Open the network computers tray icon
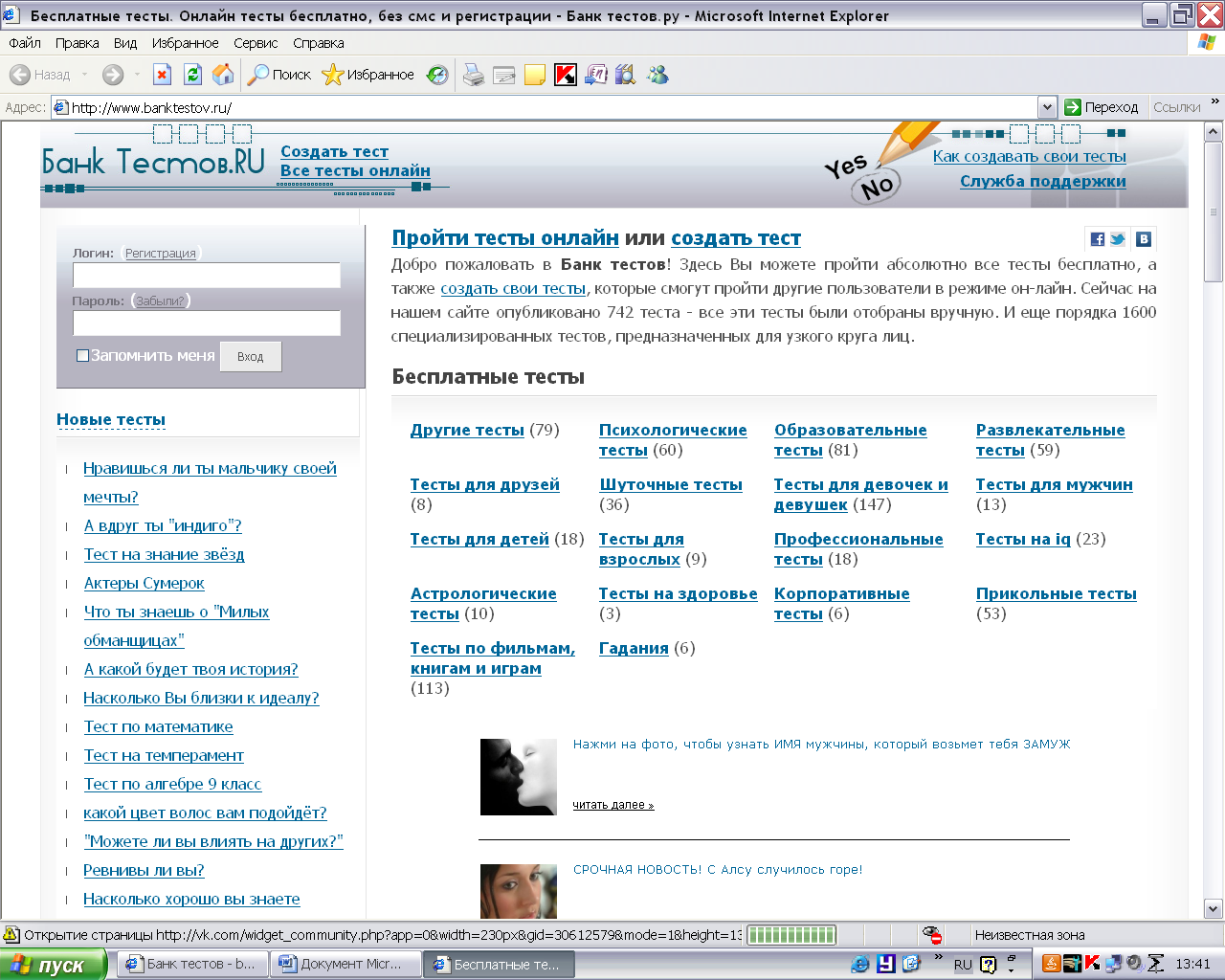Image resolution: width=1225 pixels, height=980 pixels. click(x=1113, y=964)
